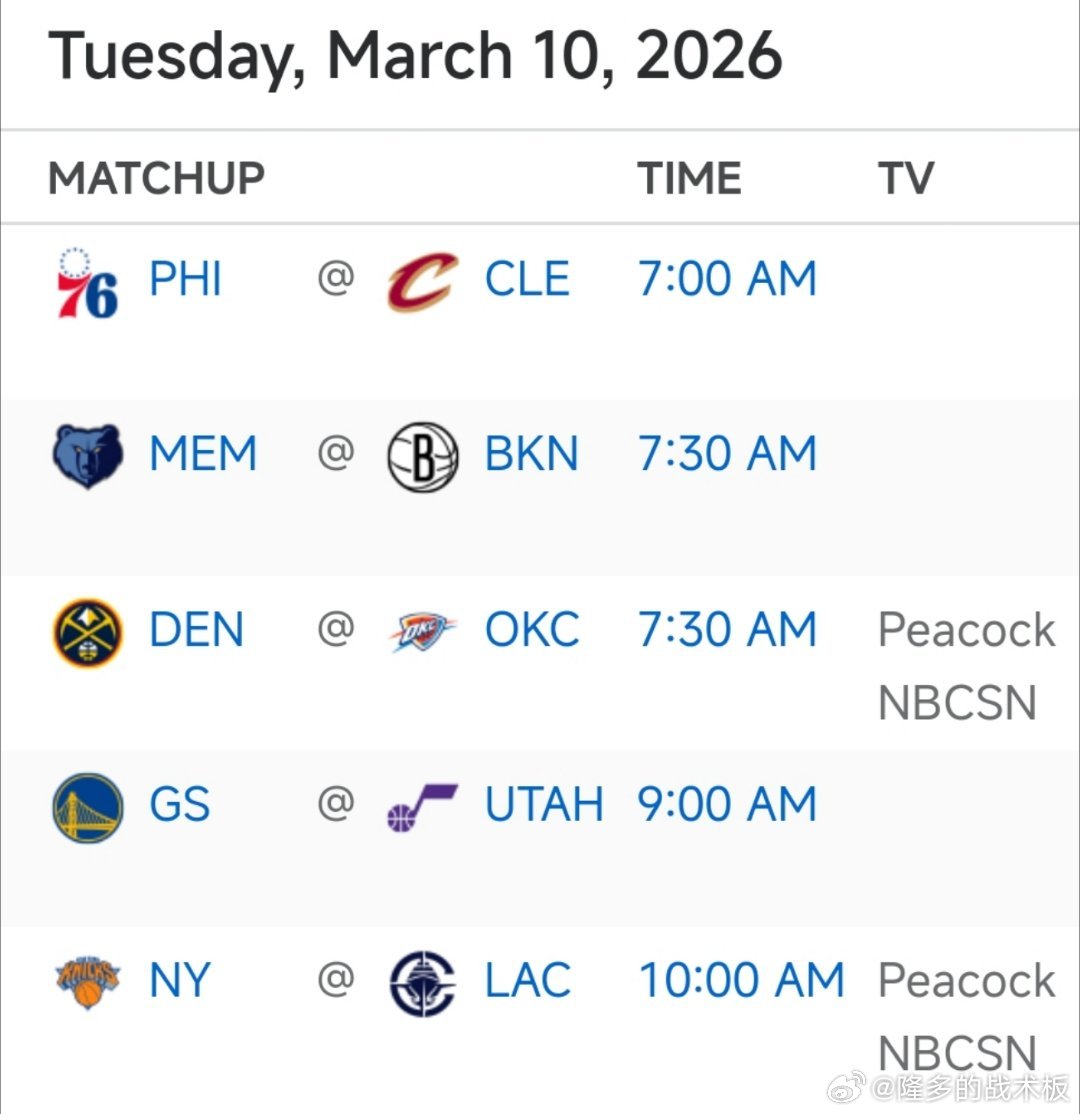Open the LAC team link
Viewport: 1080px width, 1114px height.
click(528, 980)
